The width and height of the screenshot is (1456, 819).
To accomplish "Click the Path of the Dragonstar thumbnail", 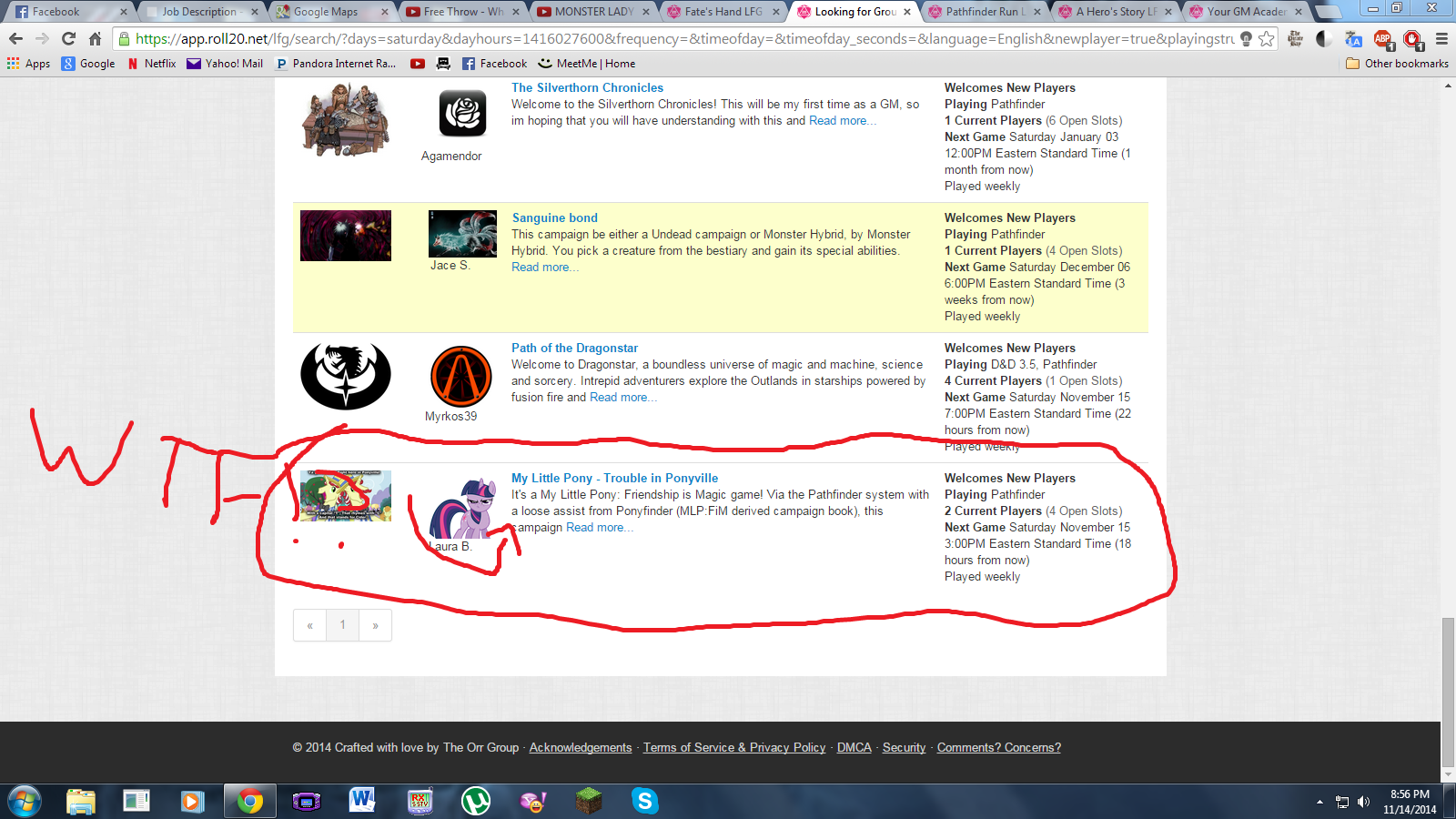I will [346, 376].
